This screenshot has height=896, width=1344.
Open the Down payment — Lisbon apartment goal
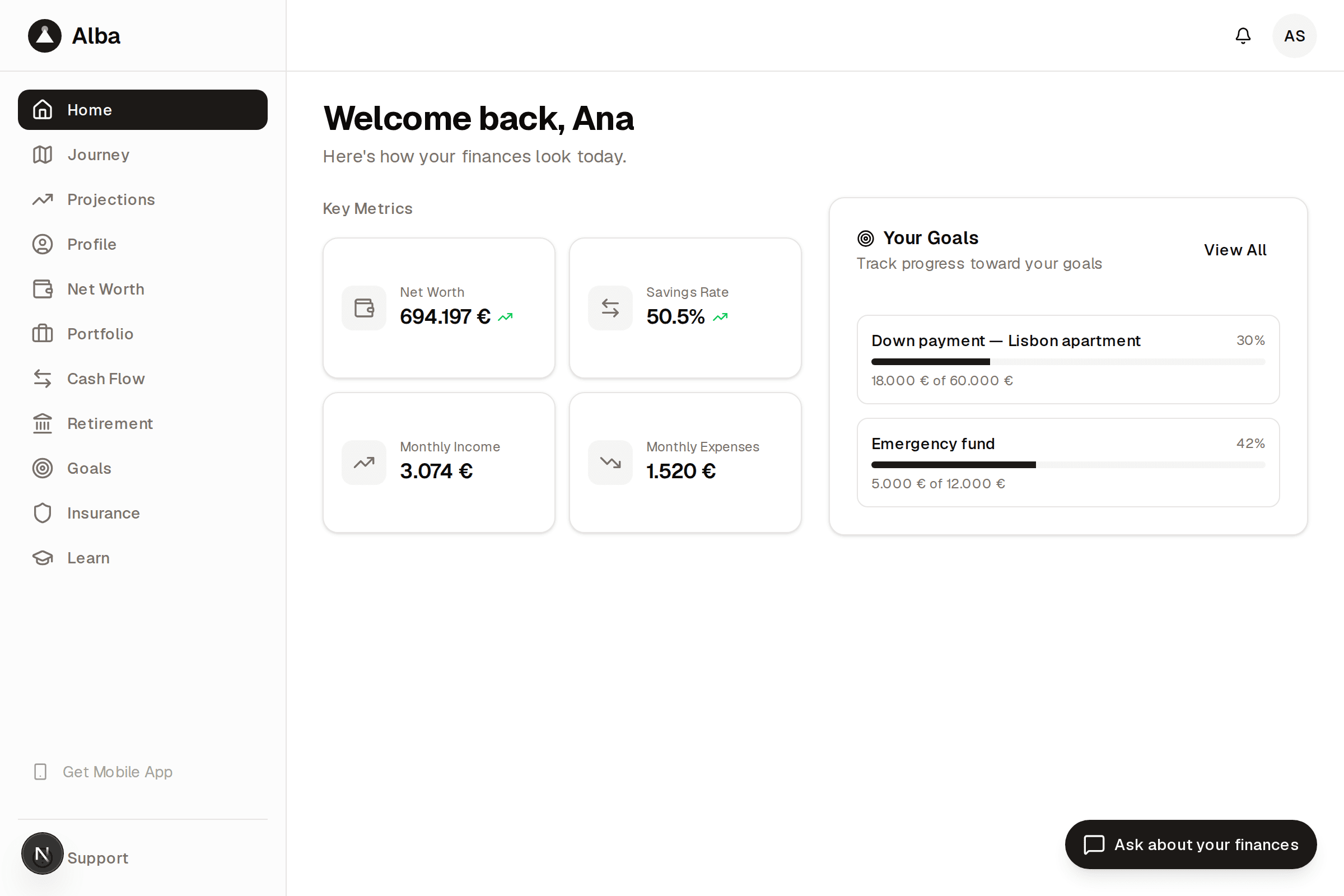click(x=1067, y=360)
